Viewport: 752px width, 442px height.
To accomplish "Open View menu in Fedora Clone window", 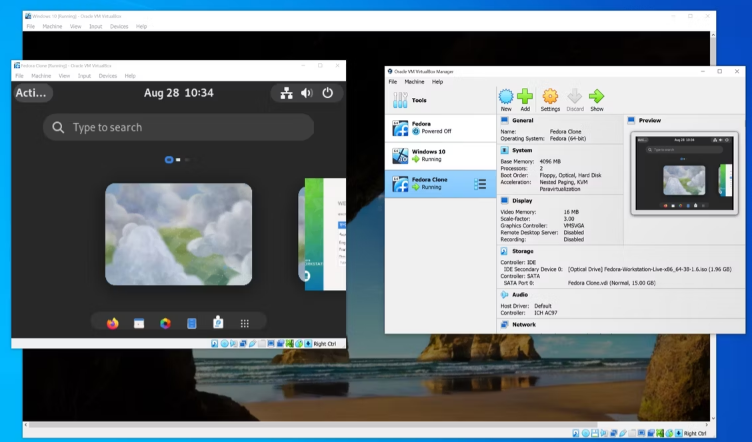I will coord(64,76).
